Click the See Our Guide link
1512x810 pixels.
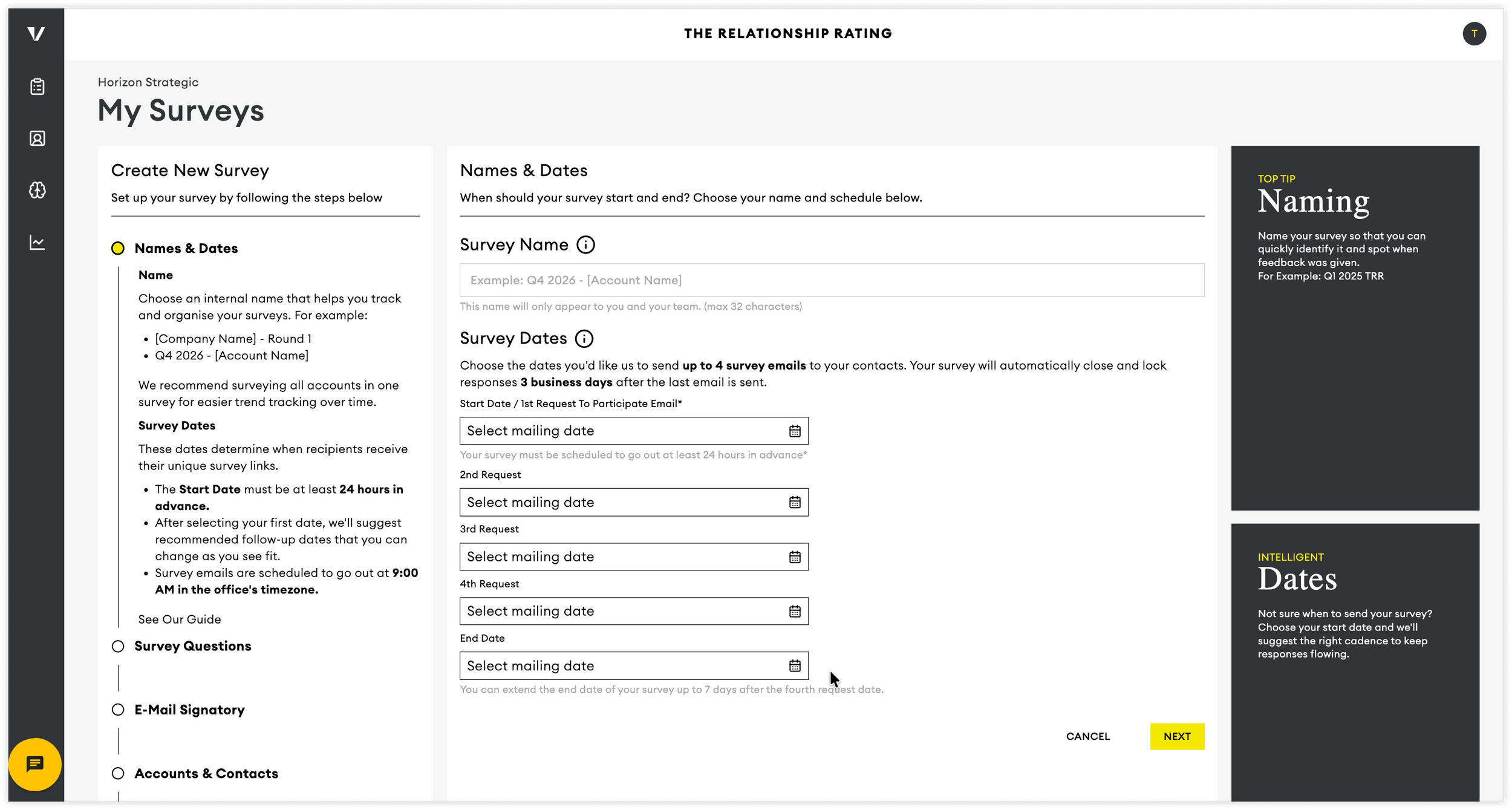tap(180, 619)
